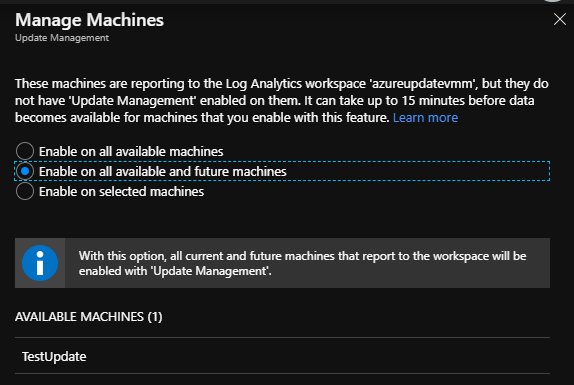This screenshot has height=385, width=574.
Task: Choose Enable on selected machines radio button
Action: 25,191
